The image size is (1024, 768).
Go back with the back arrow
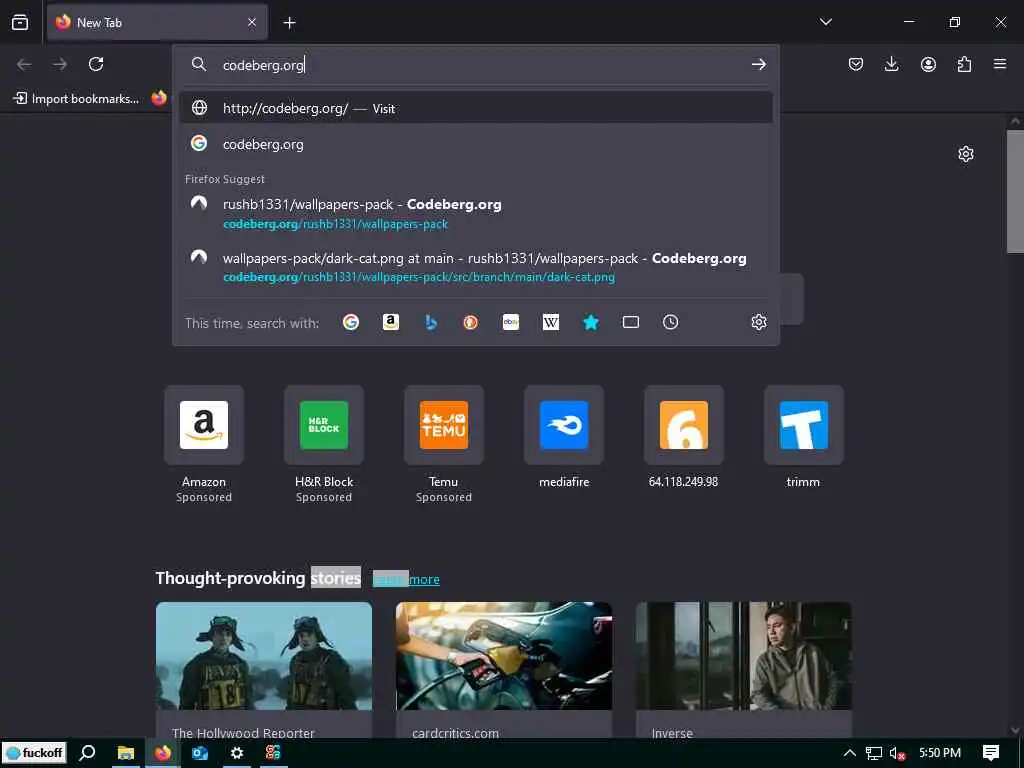point(24,64)
